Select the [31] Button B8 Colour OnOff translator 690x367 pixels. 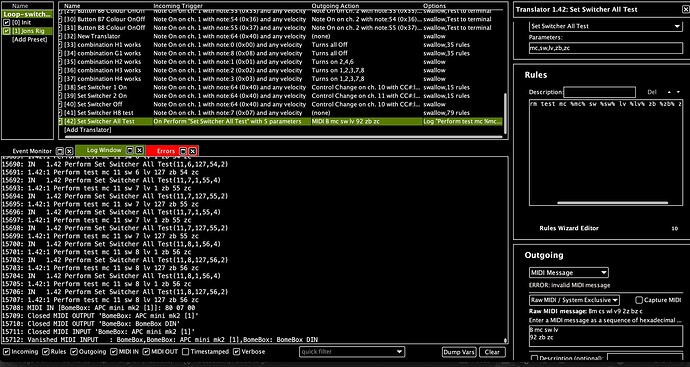tap(281, 28)
